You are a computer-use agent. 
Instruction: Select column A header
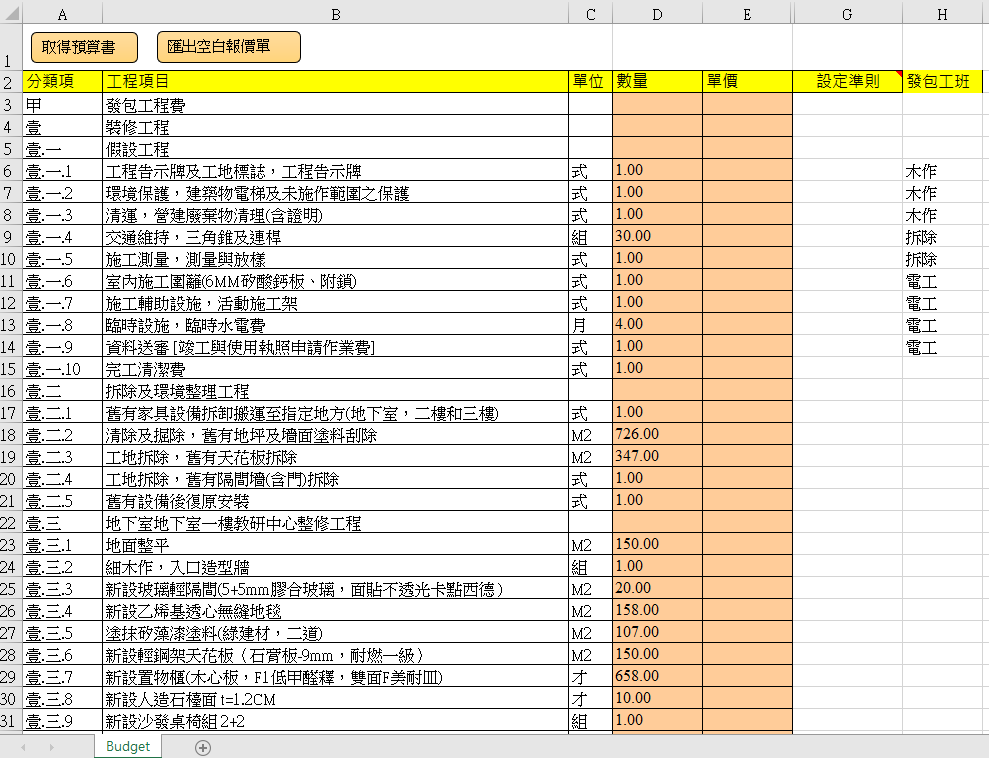[62, 14]
